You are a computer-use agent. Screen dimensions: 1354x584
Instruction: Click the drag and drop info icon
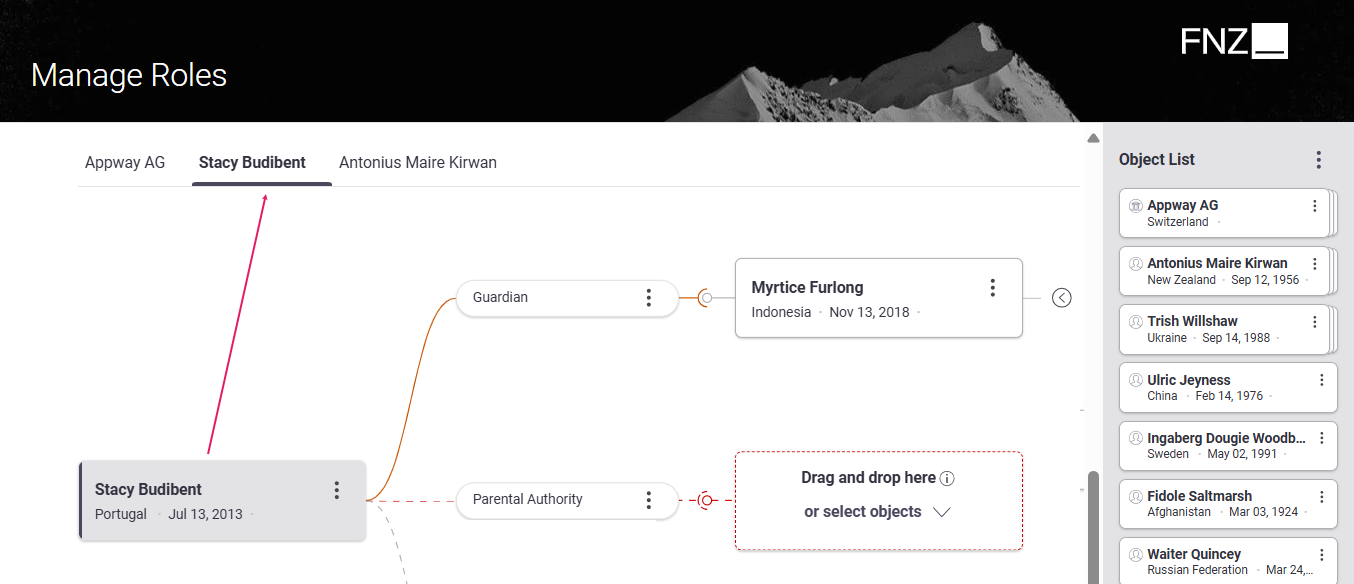(x=947, y=478)
